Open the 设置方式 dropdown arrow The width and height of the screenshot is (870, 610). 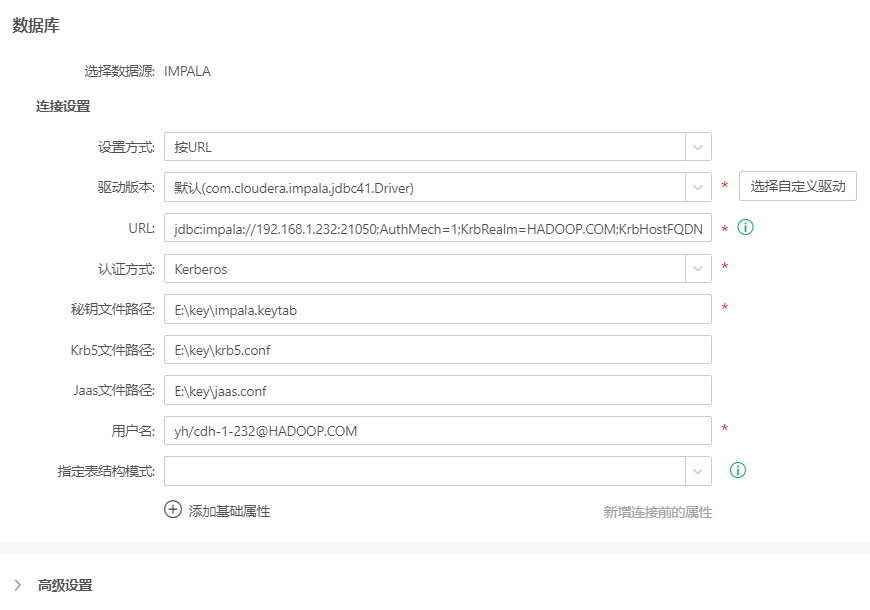(698, 147)
